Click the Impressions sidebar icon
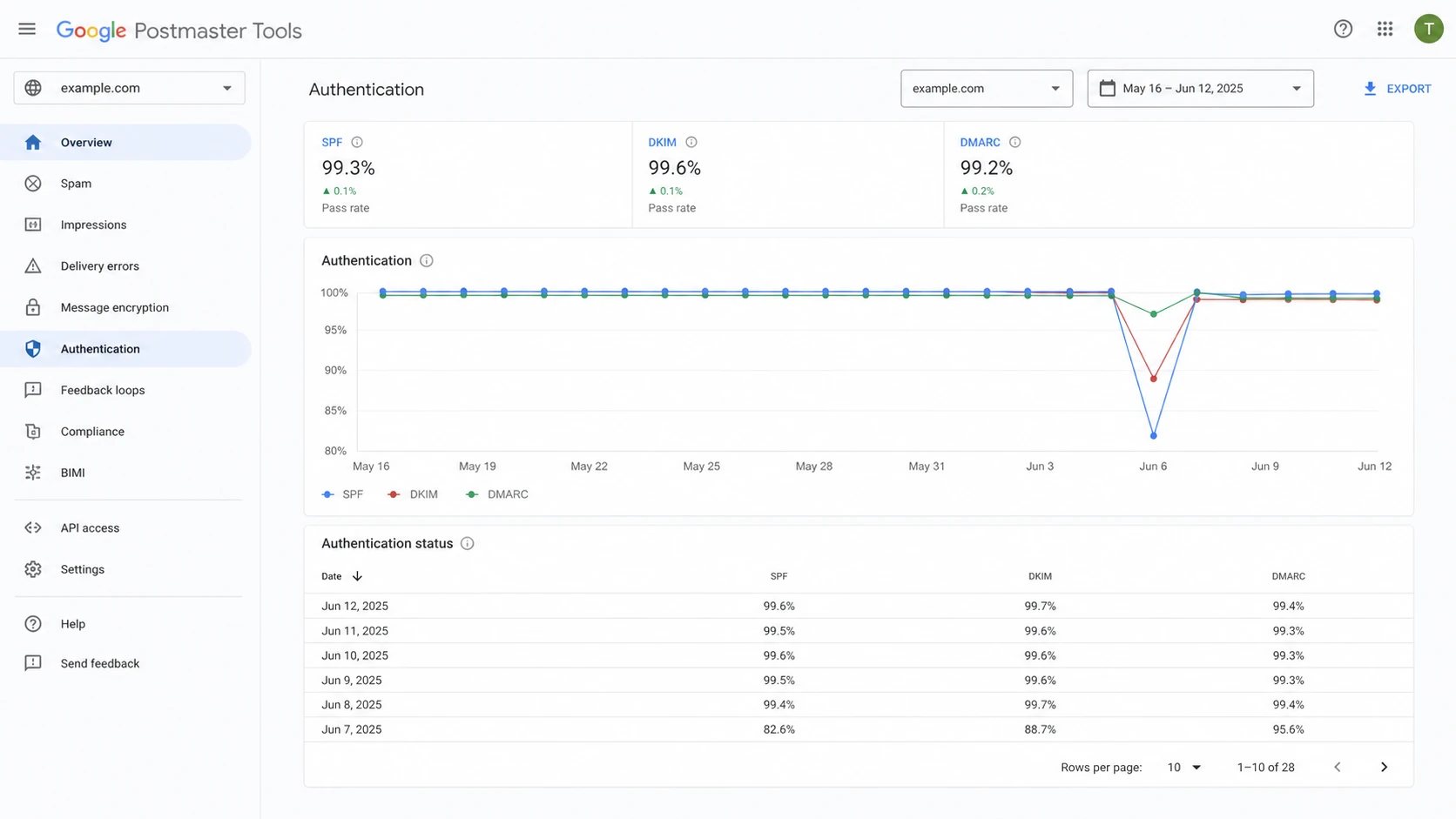This screenshot has height=819, width=1456. tap(33, 225)
